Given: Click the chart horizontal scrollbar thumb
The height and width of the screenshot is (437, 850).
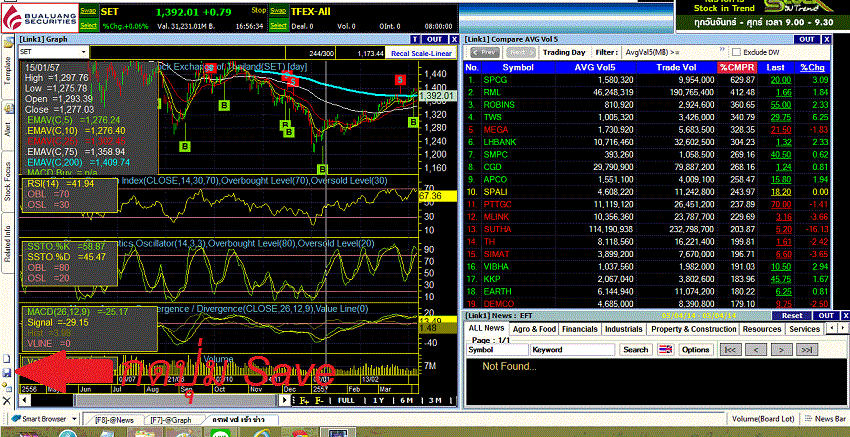Looking at the screenshot, I should point(176,400).
